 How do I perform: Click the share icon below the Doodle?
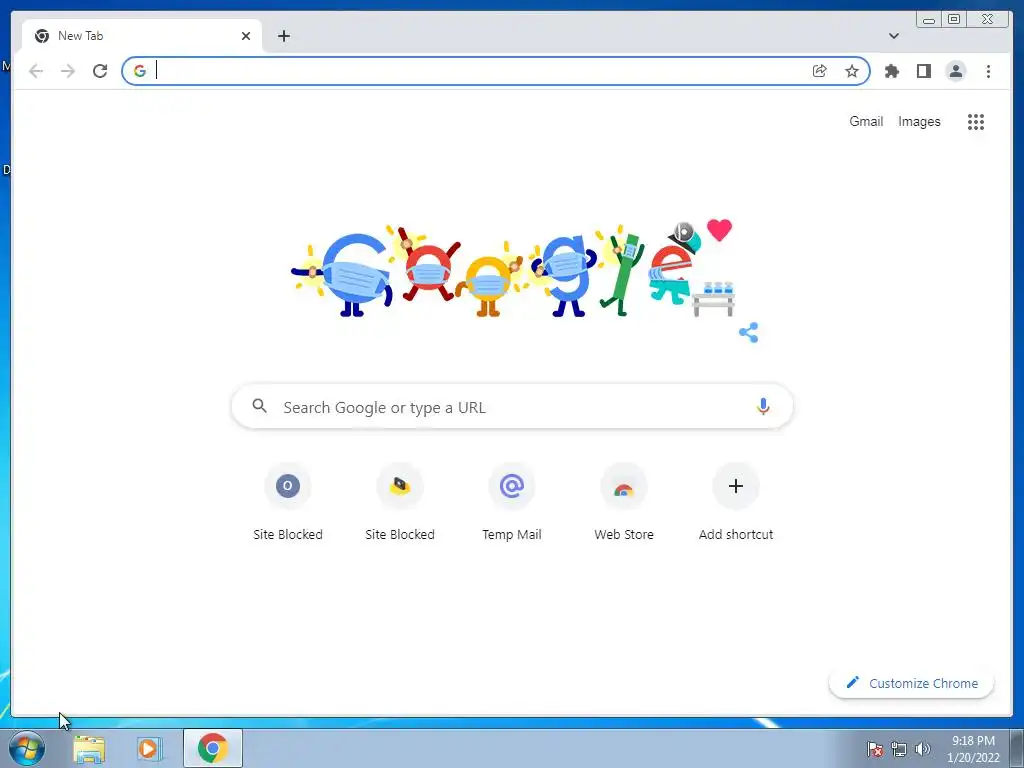(x=748, y=332)
